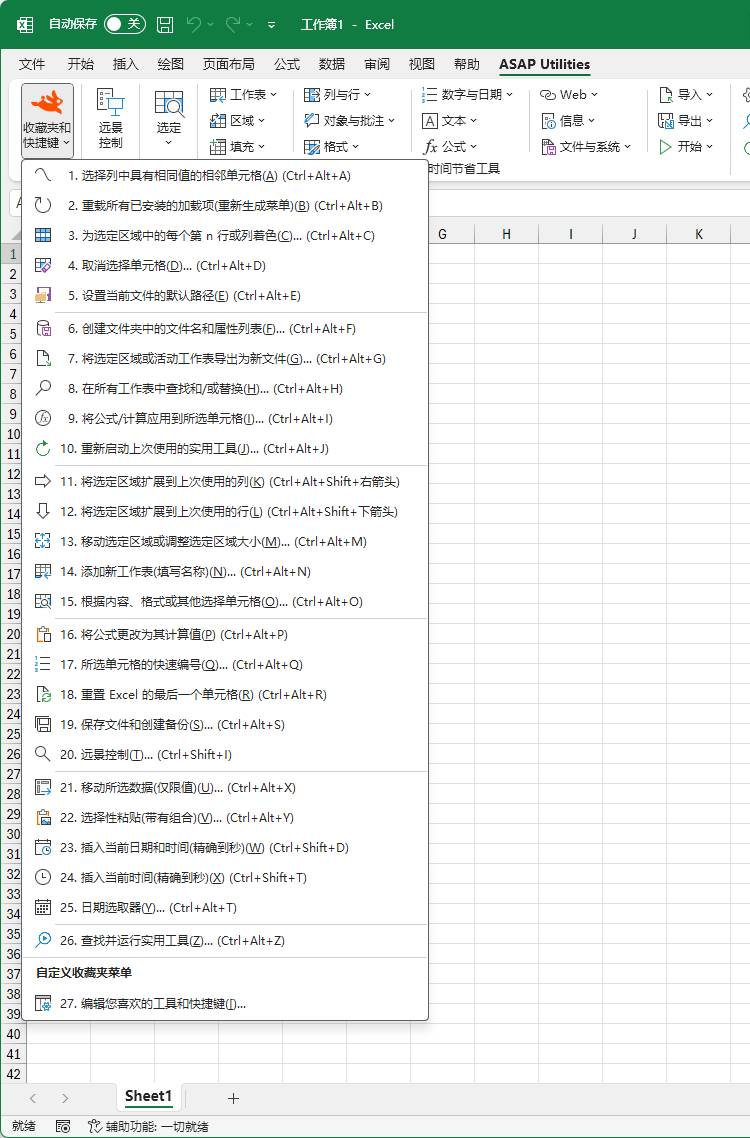The height and width of the screenshot is (1138, 750).
Task: Choose menu item 23 插入当前日期和时间
Action: tap(225, 848)
